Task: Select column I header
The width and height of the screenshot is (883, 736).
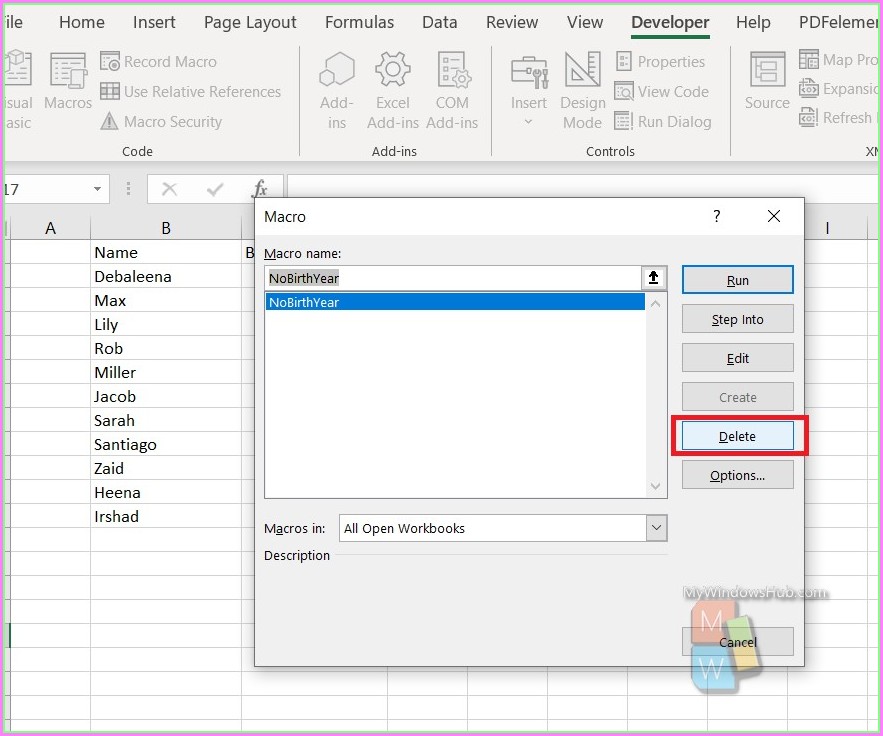Action: tap(827, 228)
